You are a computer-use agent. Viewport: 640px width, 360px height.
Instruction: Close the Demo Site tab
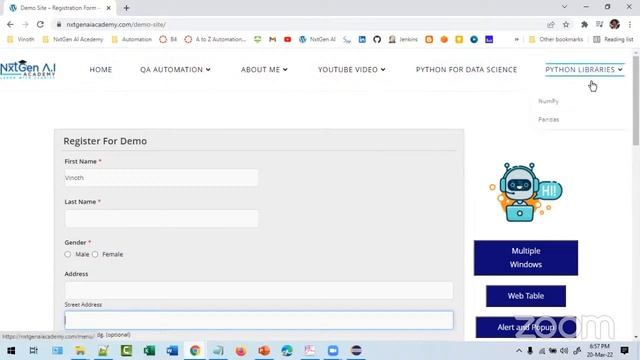tap(109, 8)
